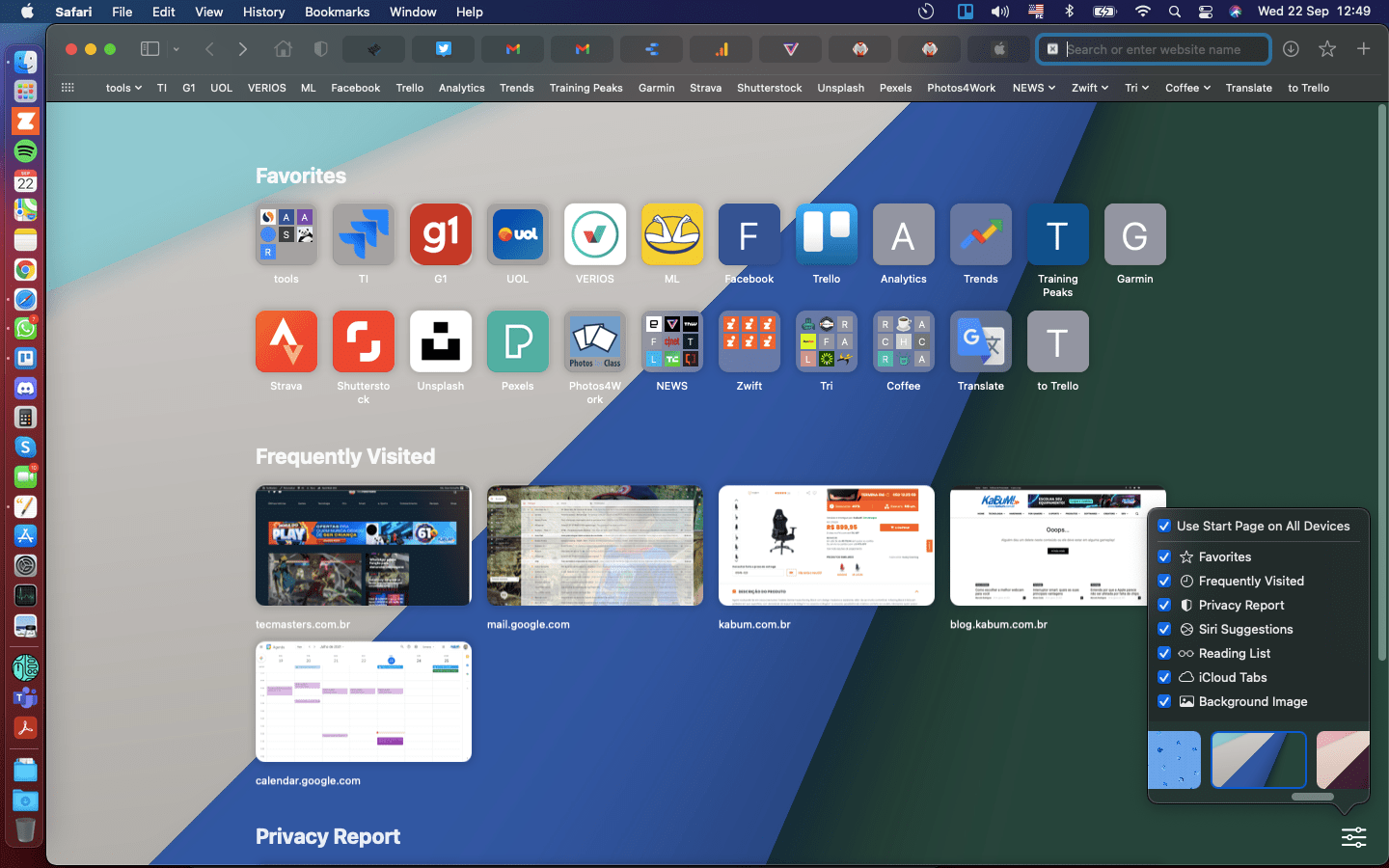Open the Garmin favorite icon
The height and width of the screenshot is (868, 1389).
click(x=1135, y=234)
